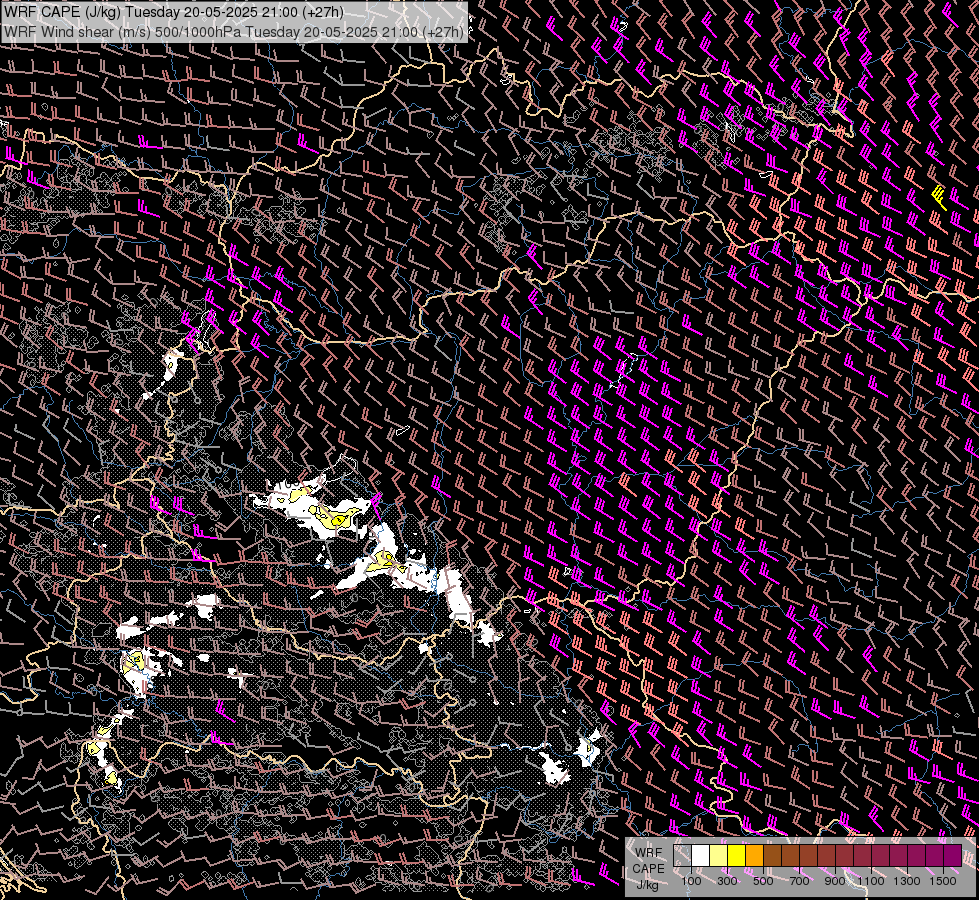
Task: Select the orange legend swatch
Action: tap(754, 856)
